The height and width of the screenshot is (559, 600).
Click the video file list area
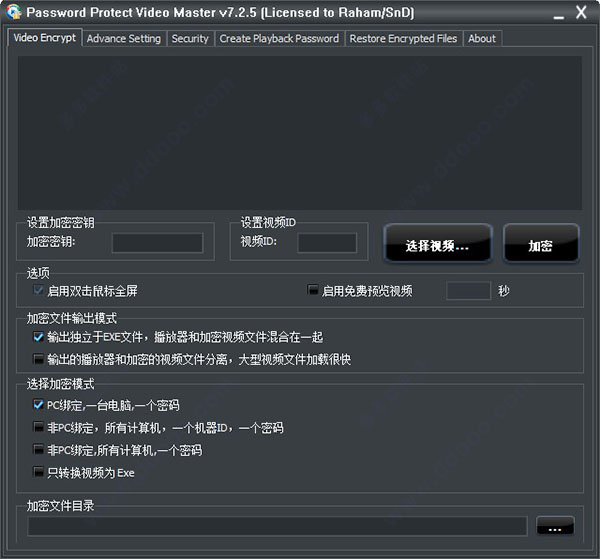pos(300,133)
